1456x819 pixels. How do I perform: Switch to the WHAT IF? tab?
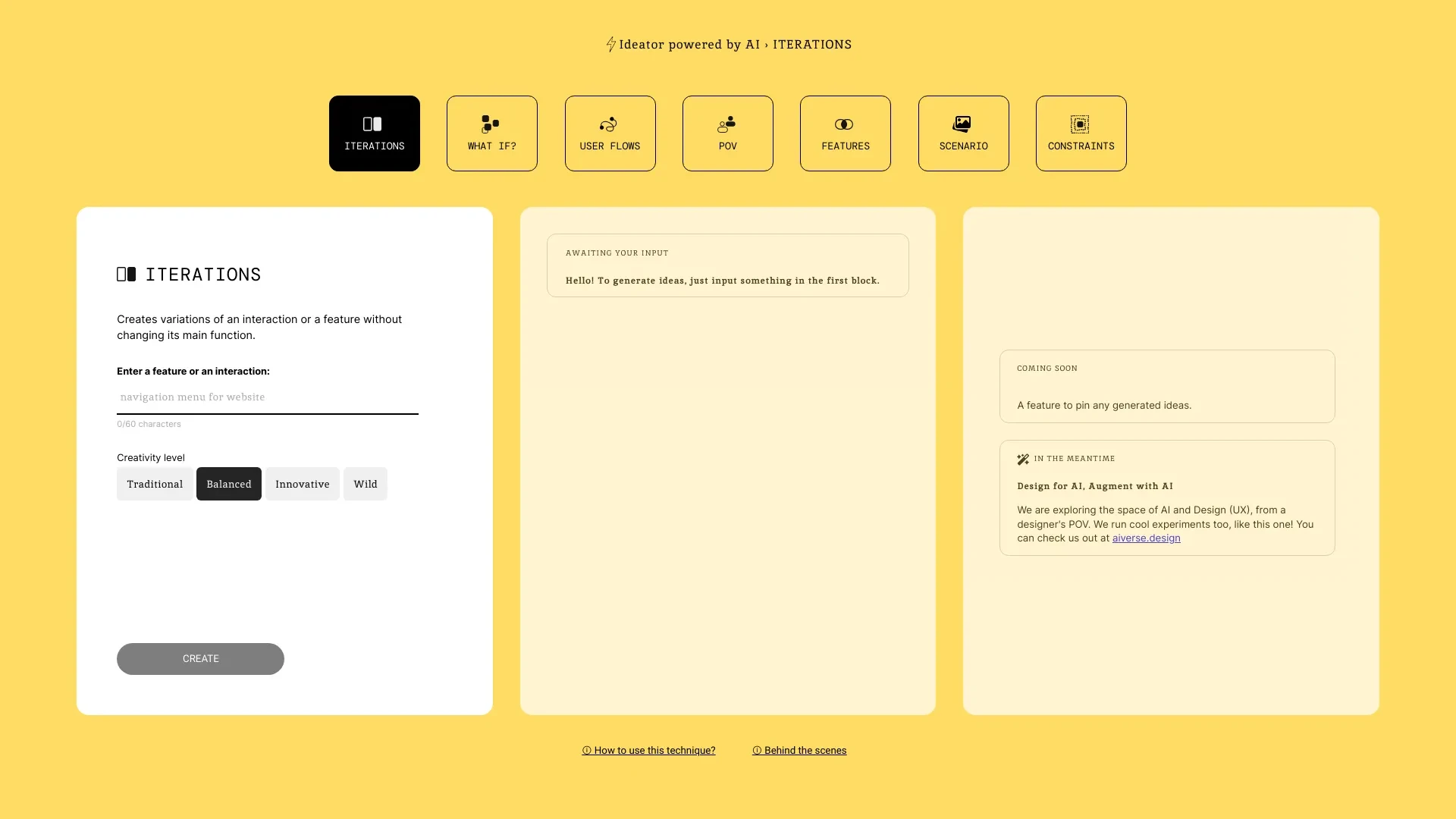492,133
